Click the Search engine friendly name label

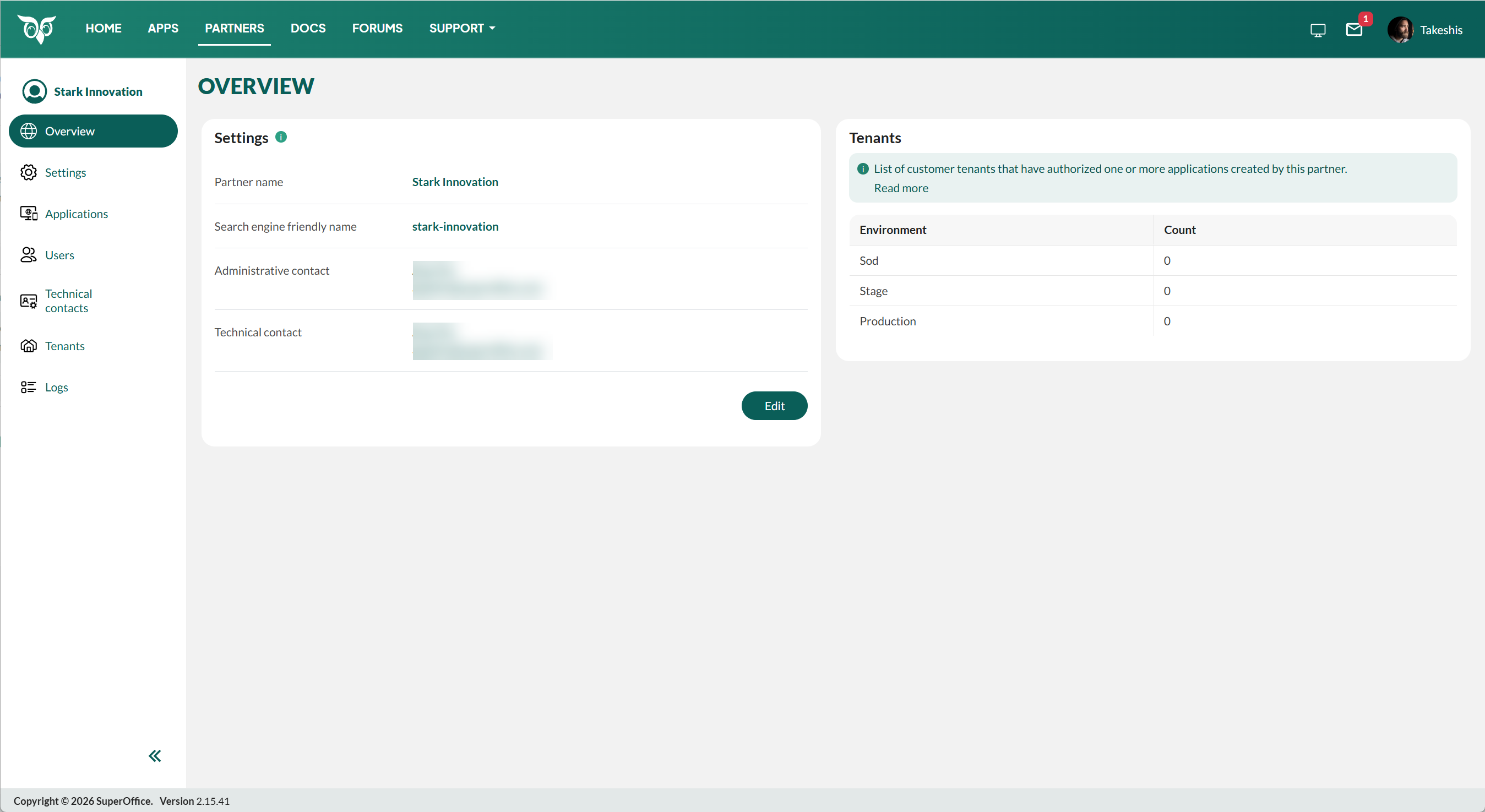(x=285, y=226)
